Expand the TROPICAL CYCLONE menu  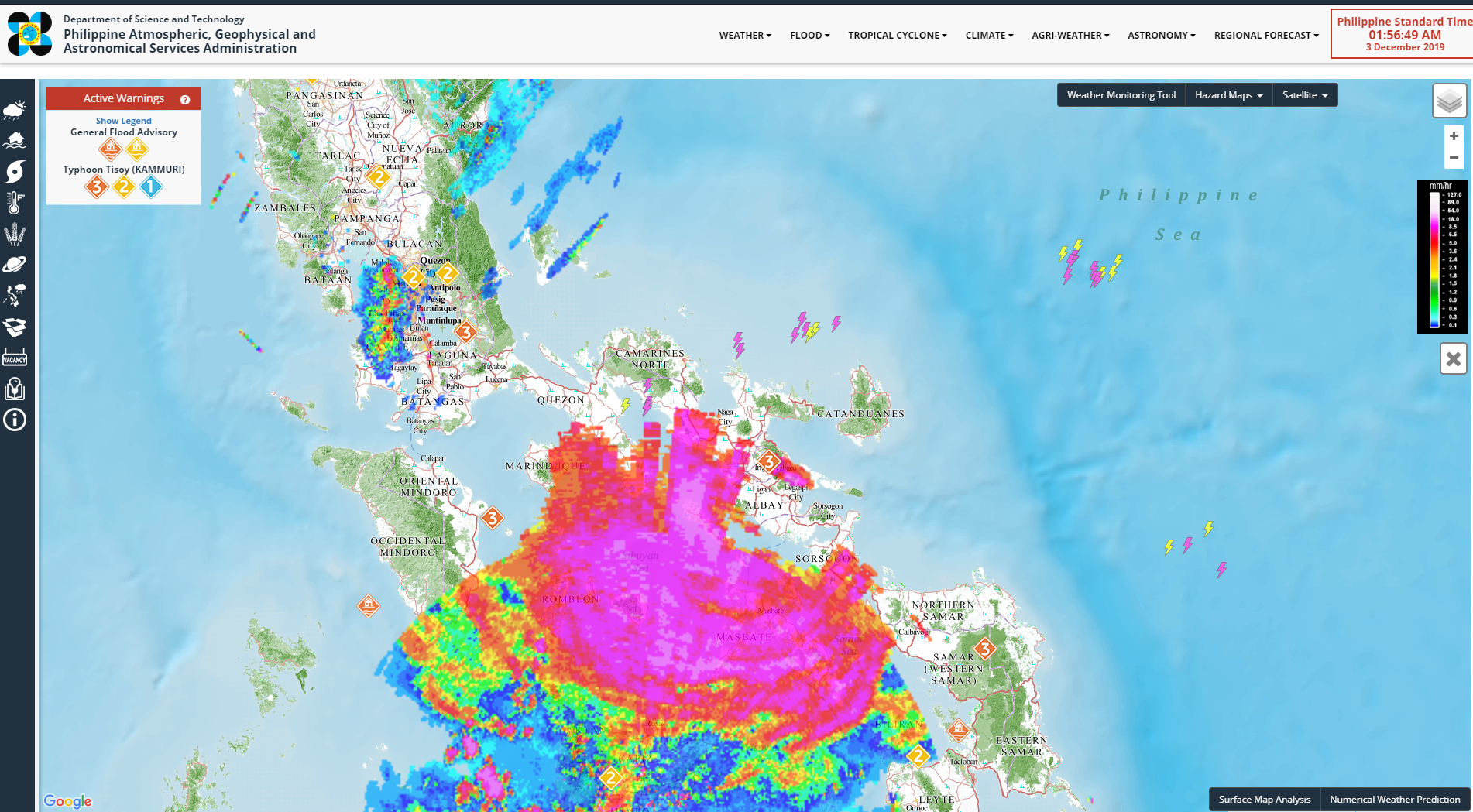pos(898,36)
